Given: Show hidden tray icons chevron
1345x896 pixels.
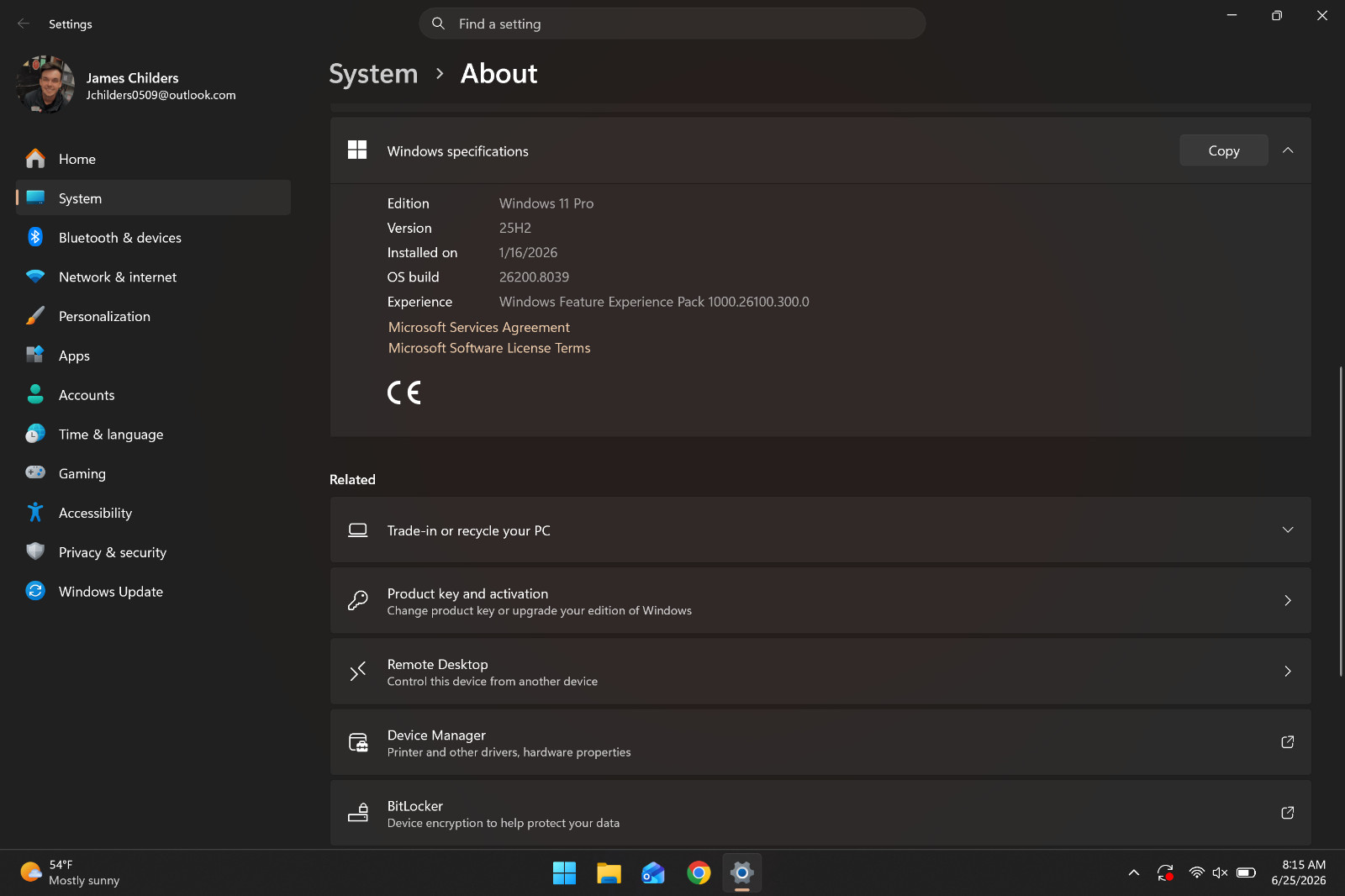Looking at the screenshot, I should click(1133, 873).
